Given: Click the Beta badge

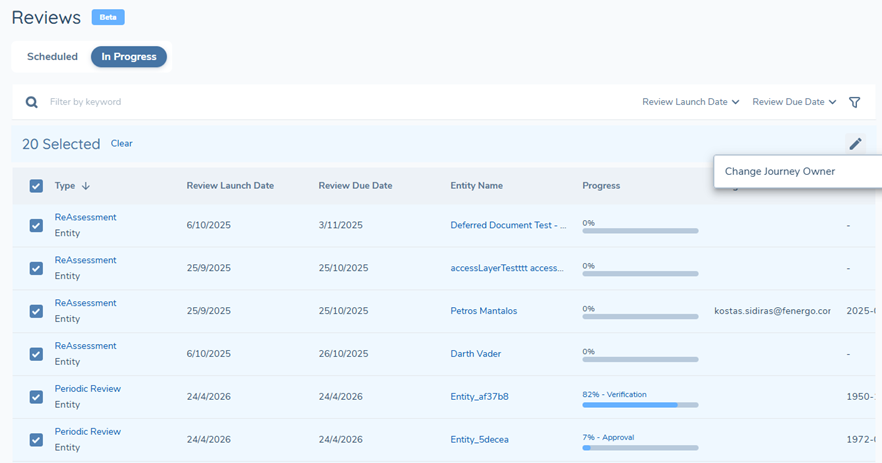Looking at the screenshot, I should (108, 17).
